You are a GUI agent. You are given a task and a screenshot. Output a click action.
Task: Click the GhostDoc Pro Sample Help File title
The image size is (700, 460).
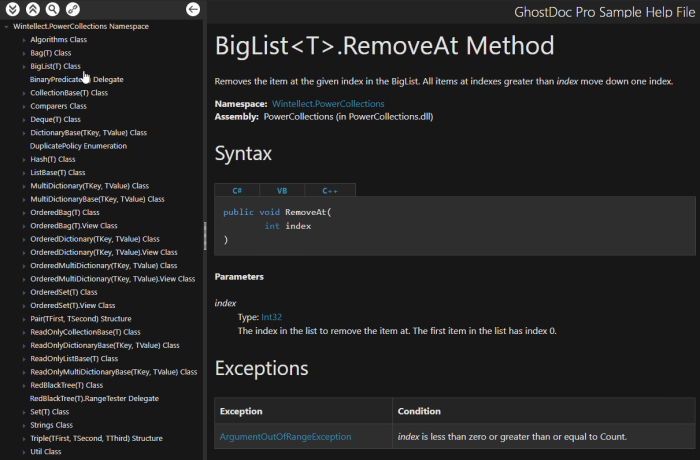(x=604, y=12)
